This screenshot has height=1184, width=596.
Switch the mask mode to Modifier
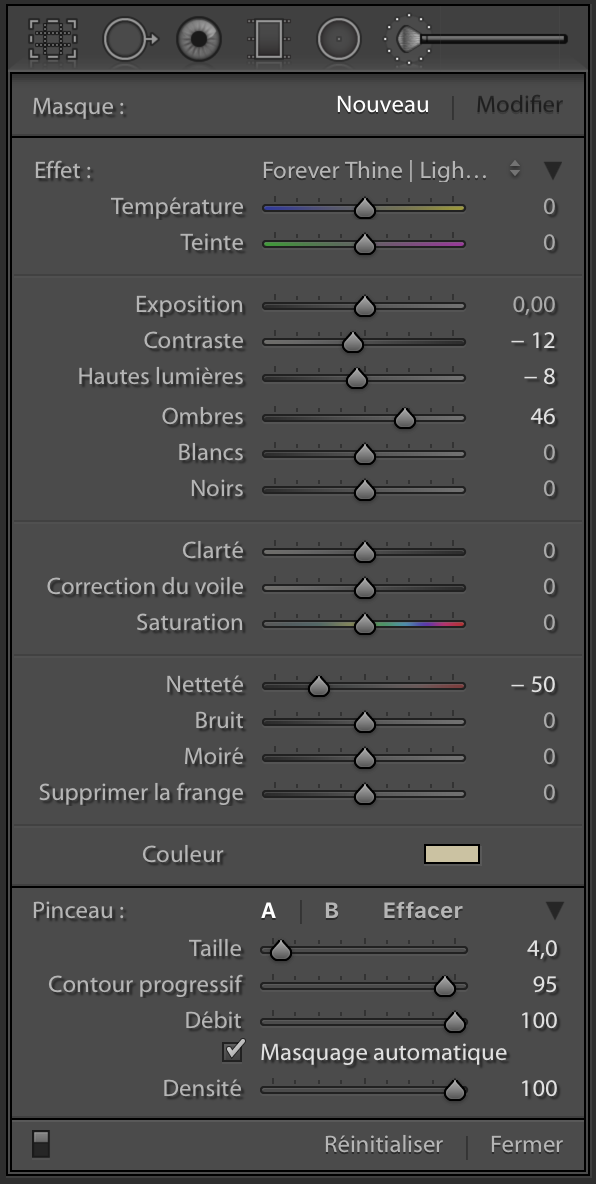point(520,105)
